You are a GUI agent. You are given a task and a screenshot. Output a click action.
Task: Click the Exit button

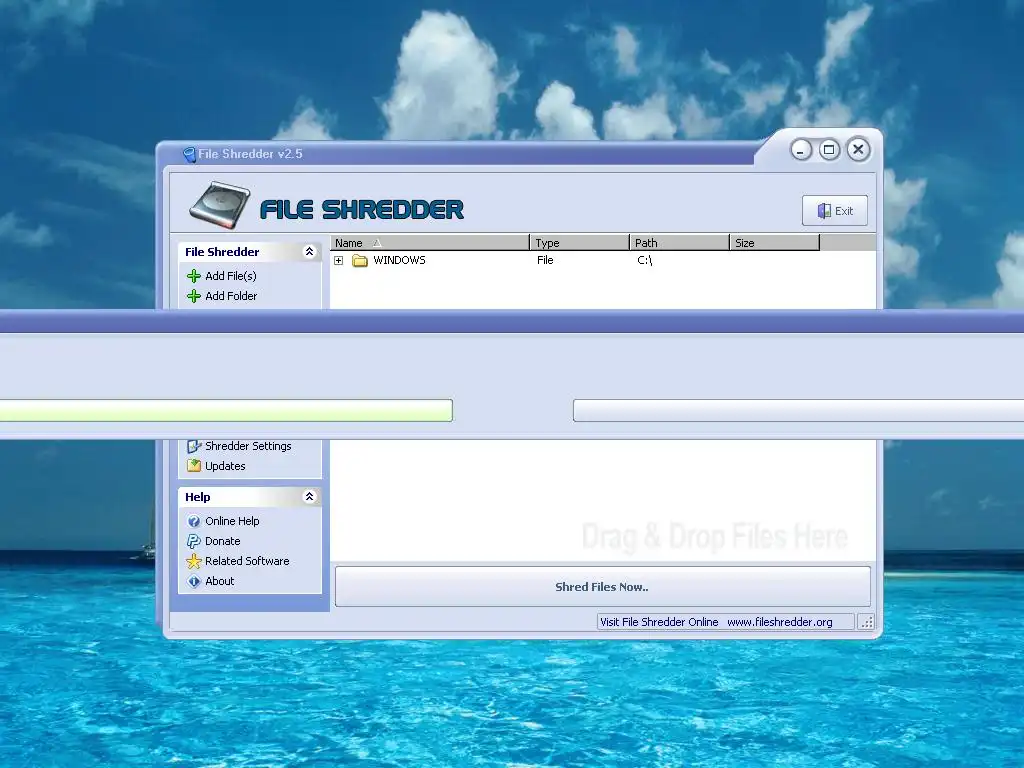[x=835, y=211]
